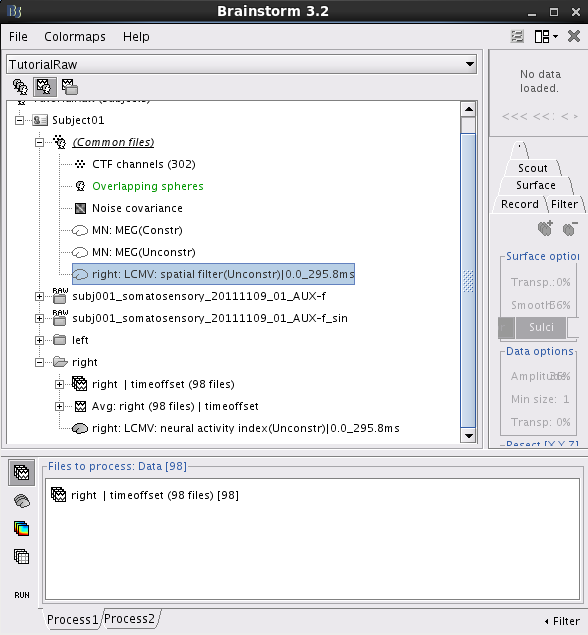The width and height of the screenshot is (588, 635).
Task: Select 'CTF channels (302)' tree label
Action: 144,164
